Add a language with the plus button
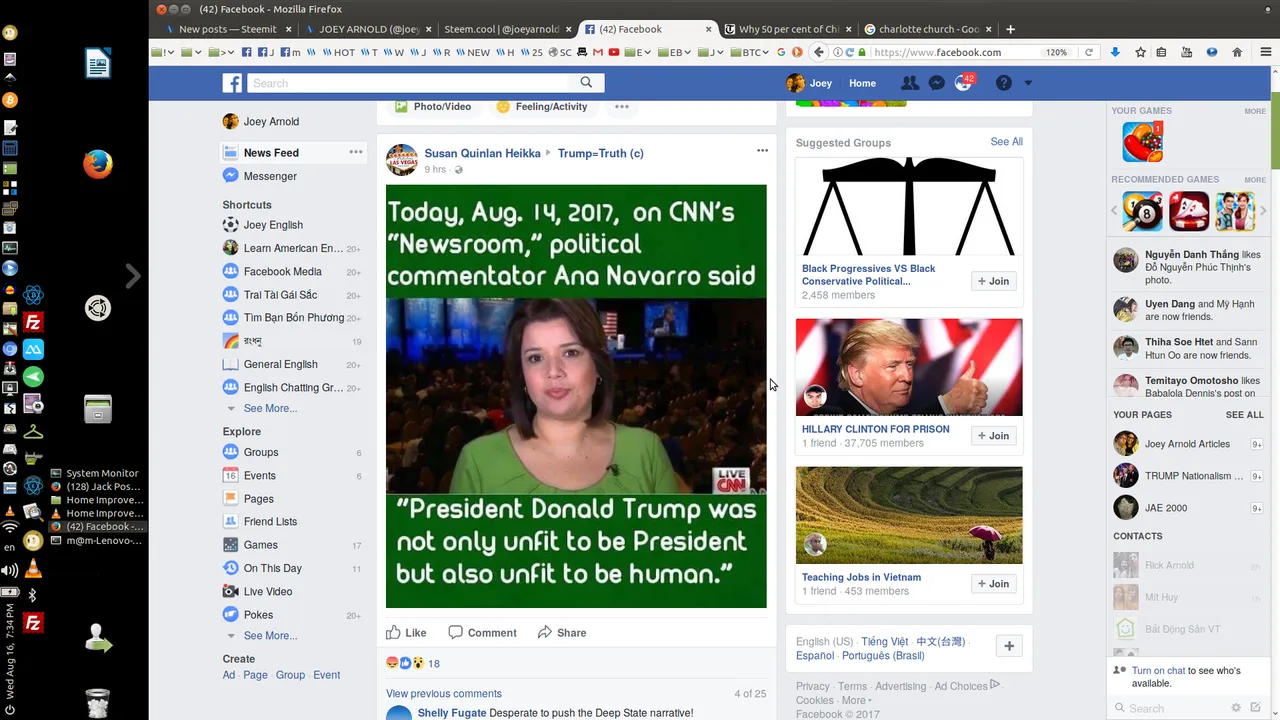1280x720 pixels. click(x=1009, y=646)
